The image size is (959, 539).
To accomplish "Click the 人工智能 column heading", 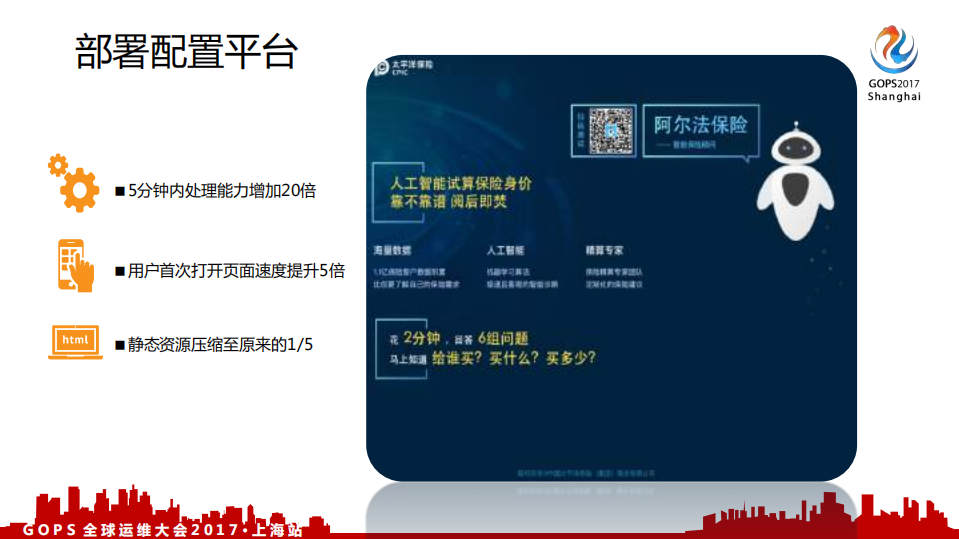I will click(505, 250).
